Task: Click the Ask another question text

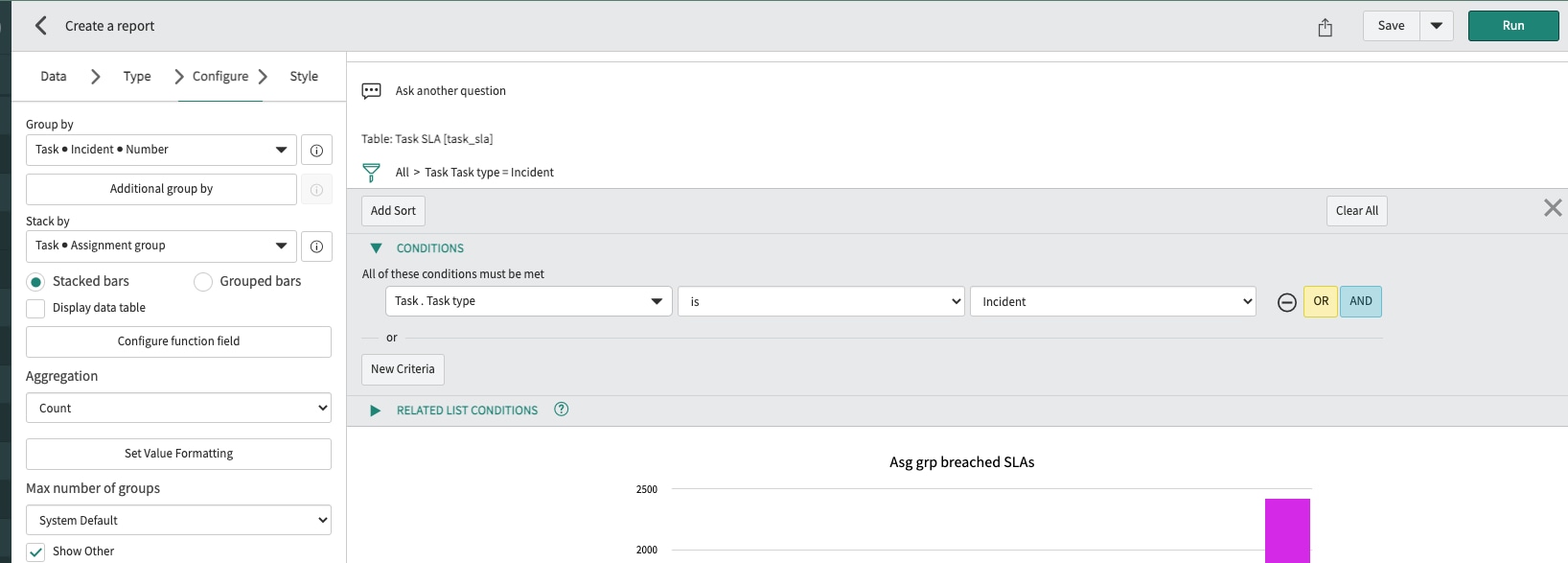Action: click(x=450, y=91)
